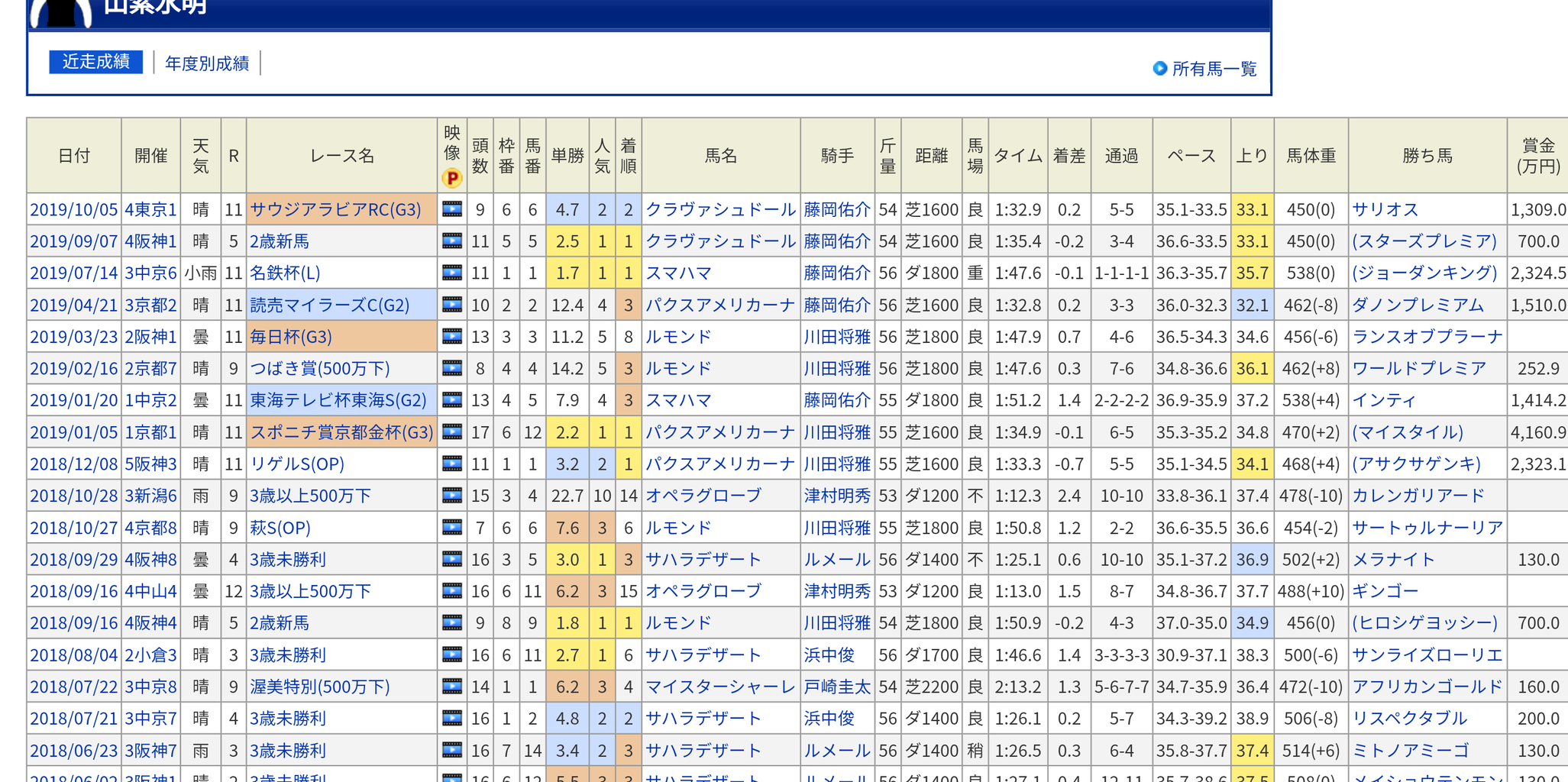Click prize value 4,160.9
Image resolution: width=1568 pixels, height=782 pixels.
[1538, 432]
